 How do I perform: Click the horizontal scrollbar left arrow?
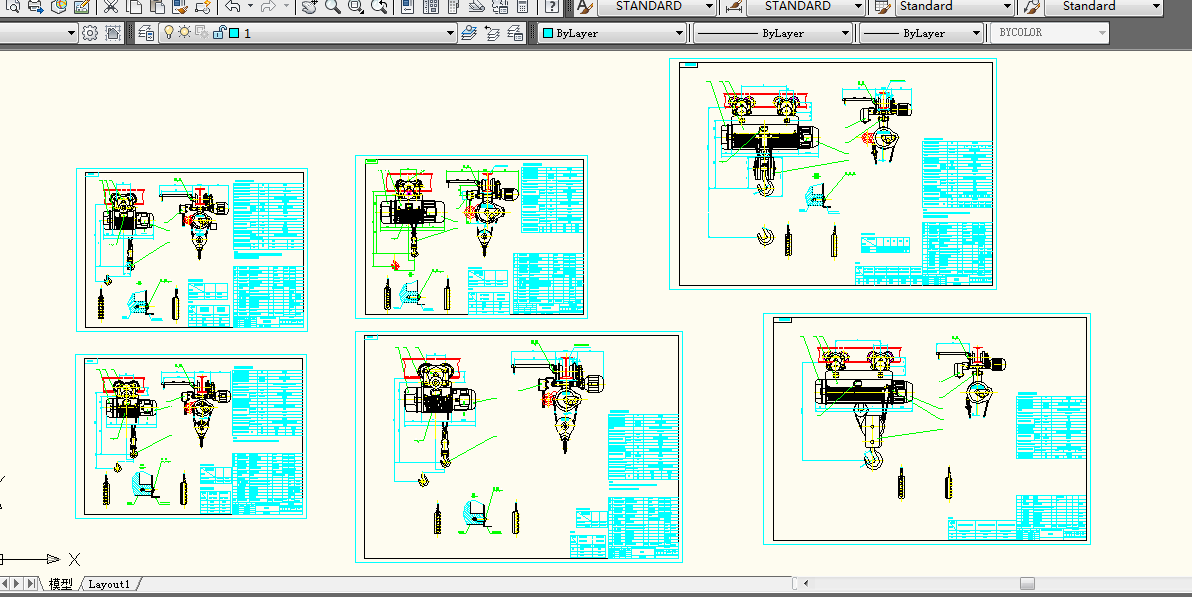[805, 584]
